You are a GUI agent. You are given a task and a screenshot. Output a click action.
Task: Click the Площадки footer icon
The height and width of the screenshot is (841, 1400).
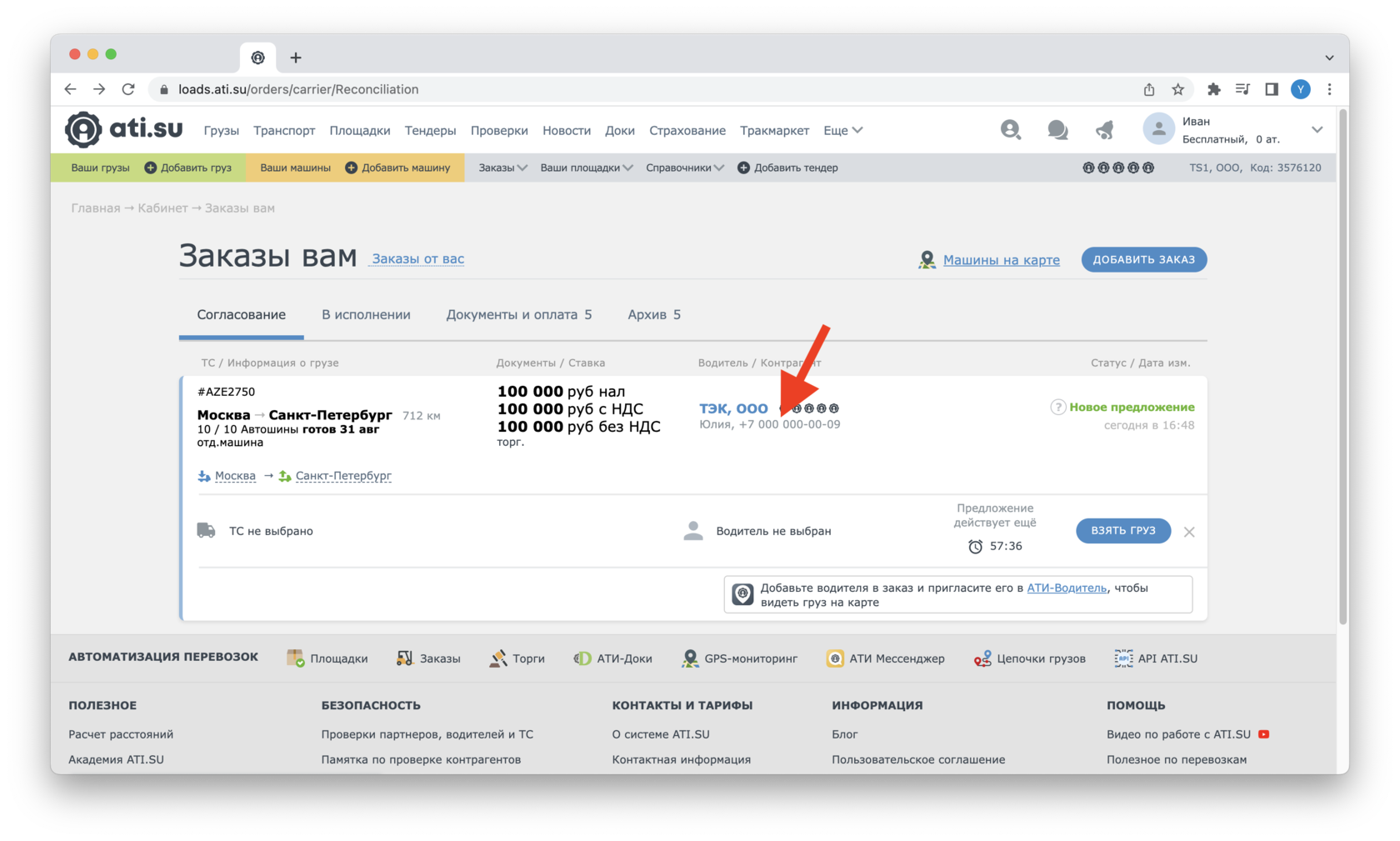[295, 658]
